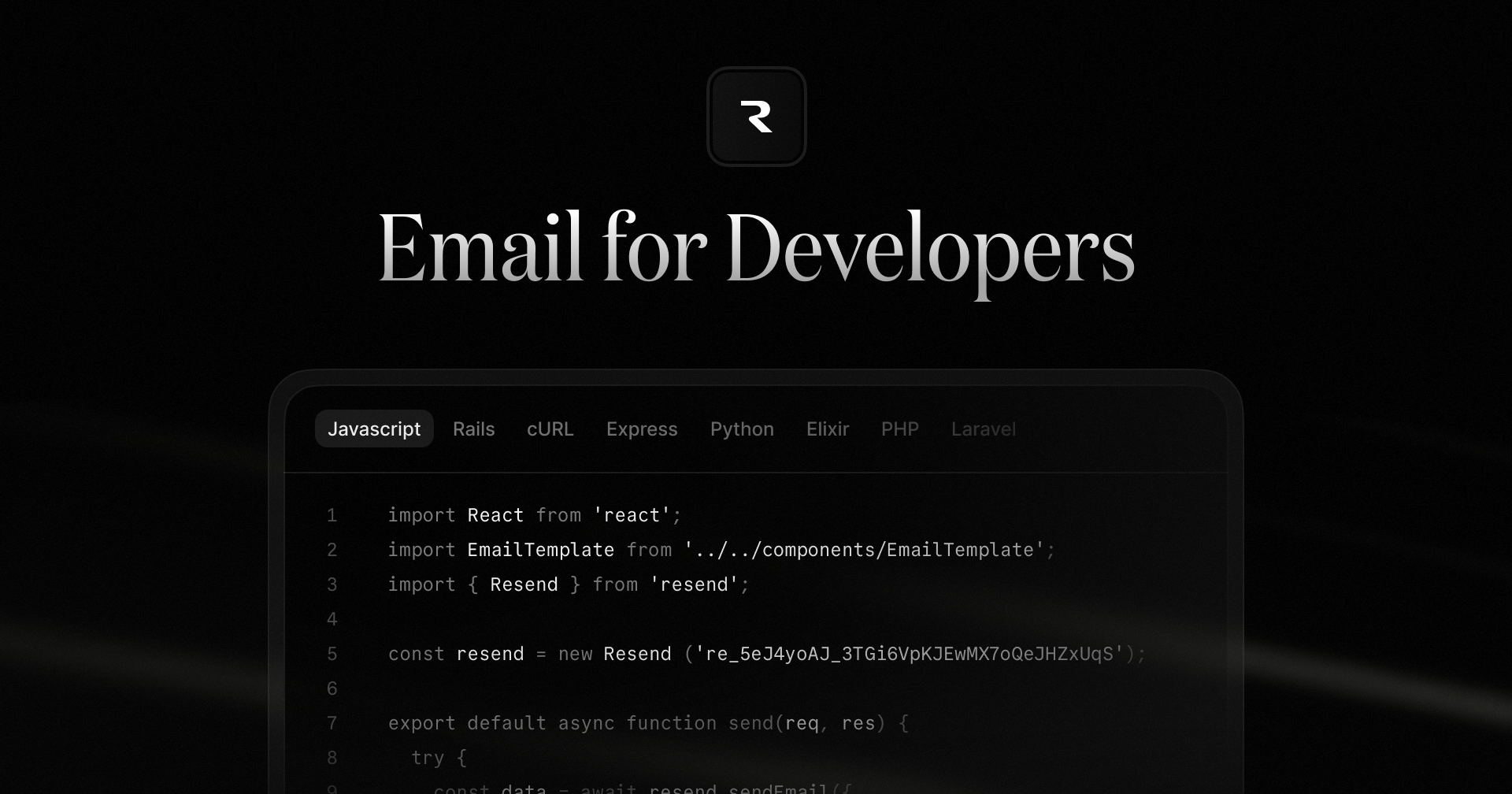The height and width of the screenshot is (794, 1512).
Task: View the Elixir code sample
Action: click(828, 429)
